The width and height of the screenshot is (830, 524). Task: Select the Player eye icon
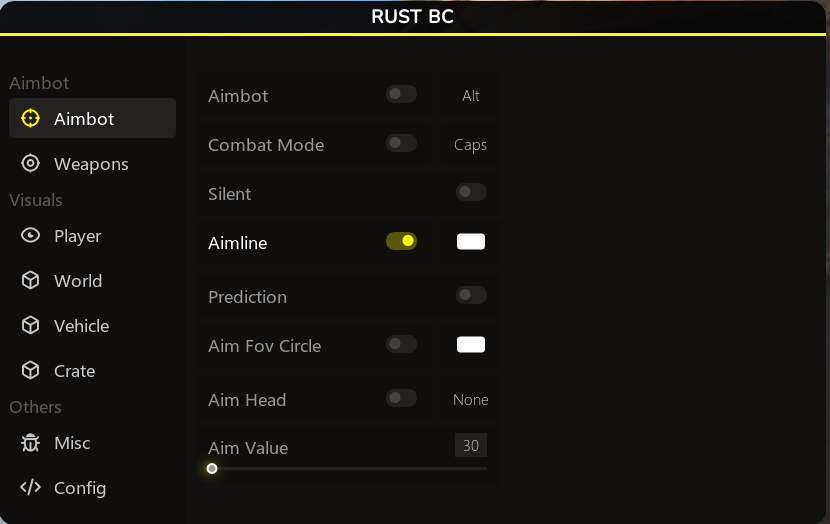tap(31, 236)
